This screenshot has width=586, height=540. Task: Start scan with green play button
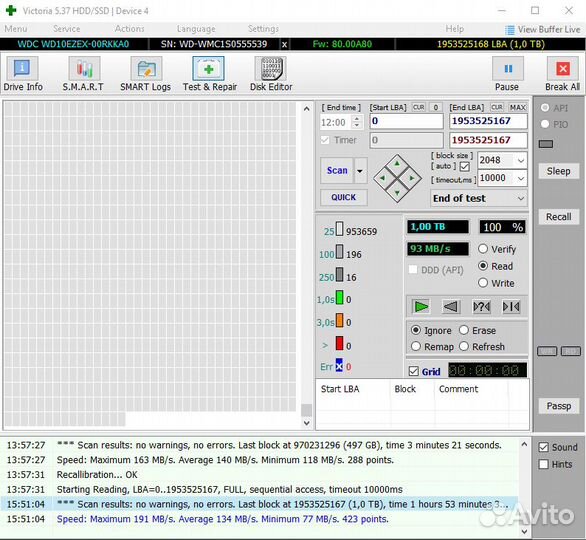(x=421, y=307)
